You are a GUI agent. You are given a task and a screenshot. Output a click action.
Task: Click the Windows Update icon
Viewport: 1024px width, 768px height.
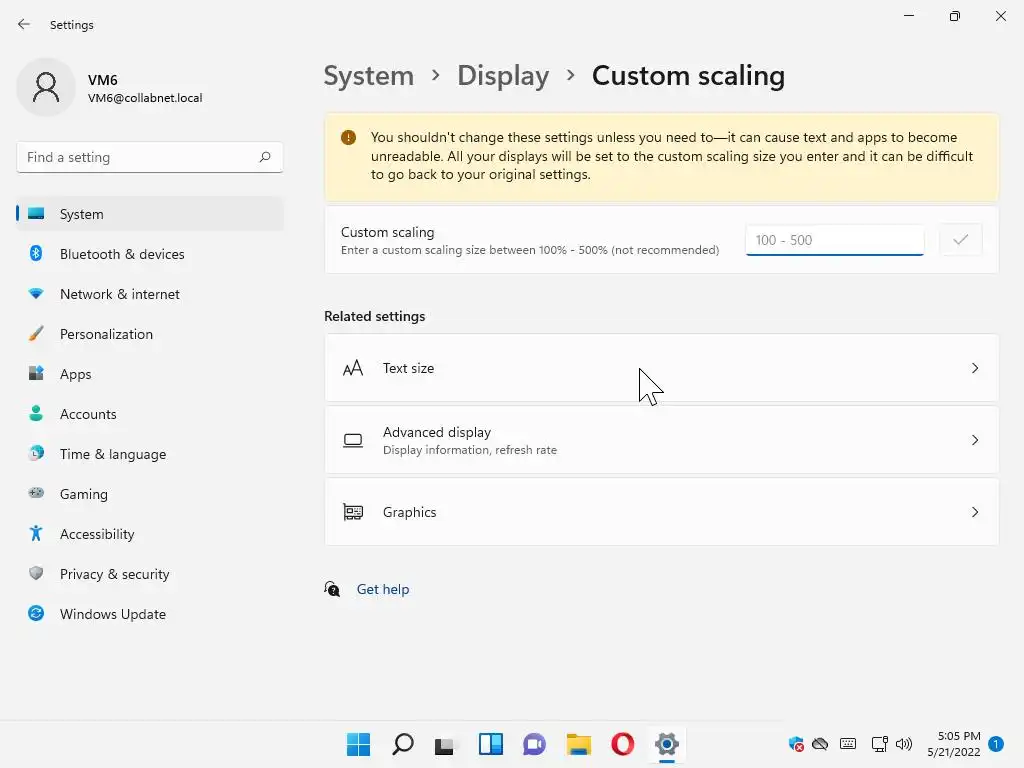(x=36, y=614)
